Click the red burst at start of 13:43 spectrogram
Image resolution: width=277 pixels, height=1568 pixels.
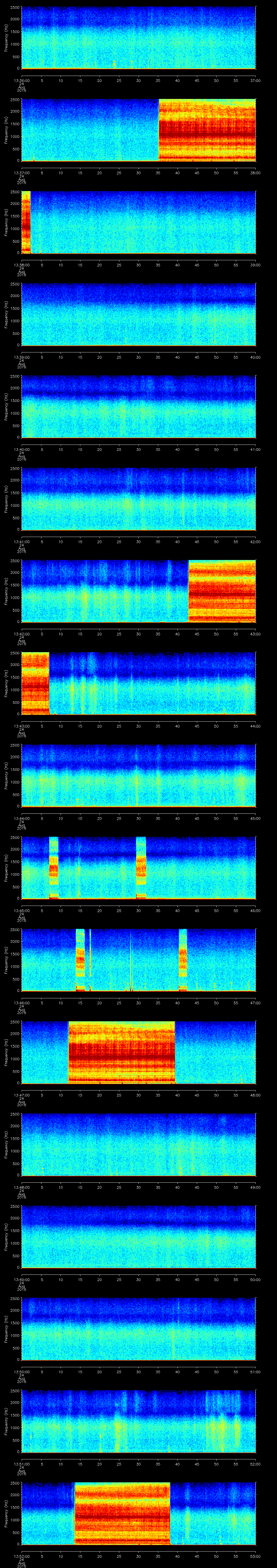[x=35, y=683]
